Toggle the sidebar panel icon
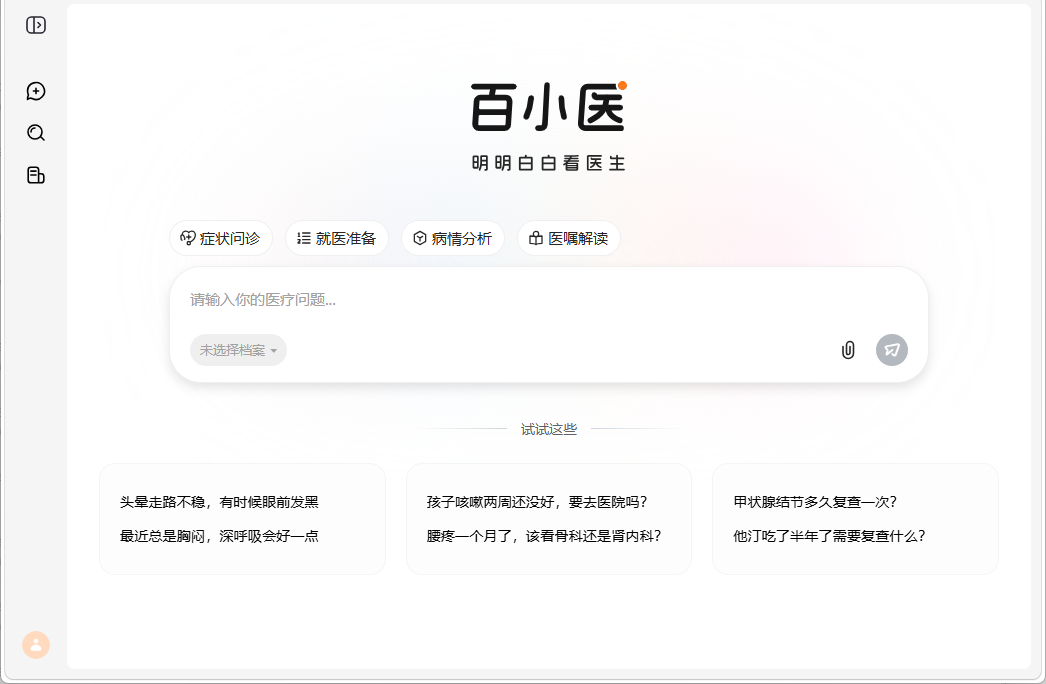Image resolution: width=1046 pixels, height=684 pixels. (x=36, y=25)
